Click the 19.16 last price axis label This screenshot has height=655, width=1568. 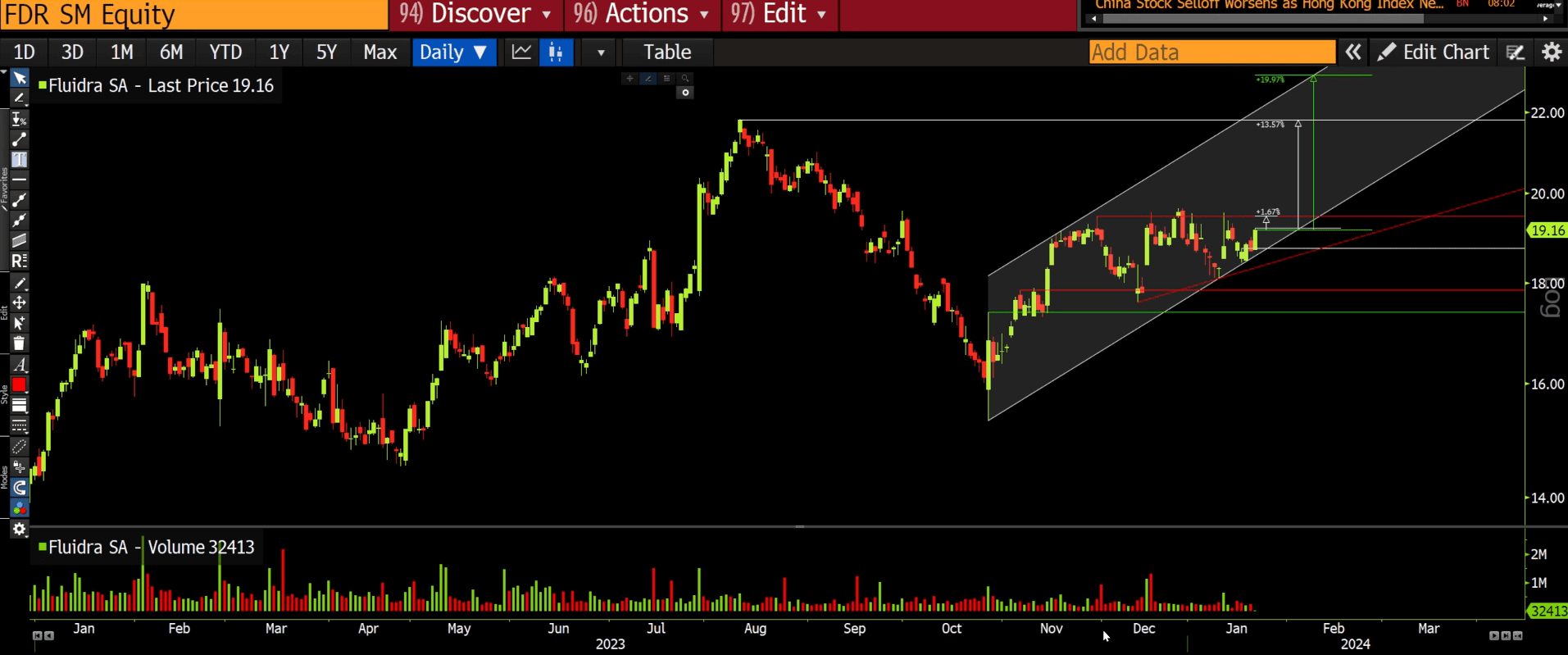pyautogui.click(x=1548, y=230)
